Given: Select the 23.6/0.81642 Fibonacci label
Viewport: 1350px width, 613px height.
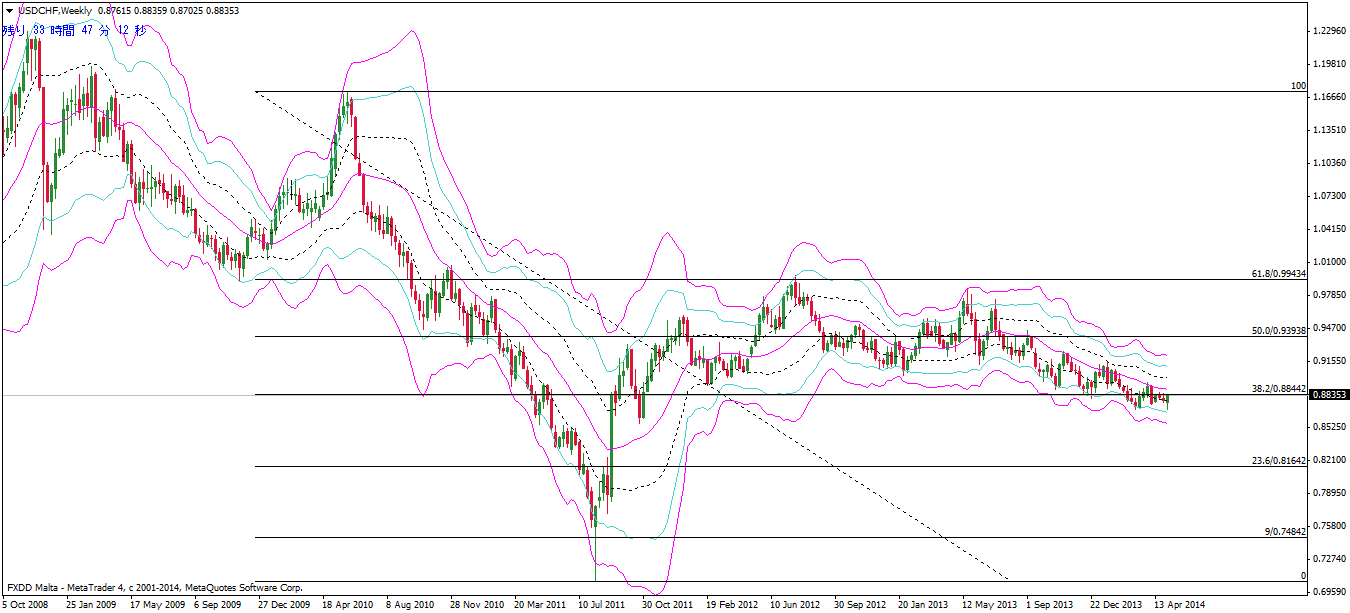Looking at the screenshot, I should point(1279,460).
